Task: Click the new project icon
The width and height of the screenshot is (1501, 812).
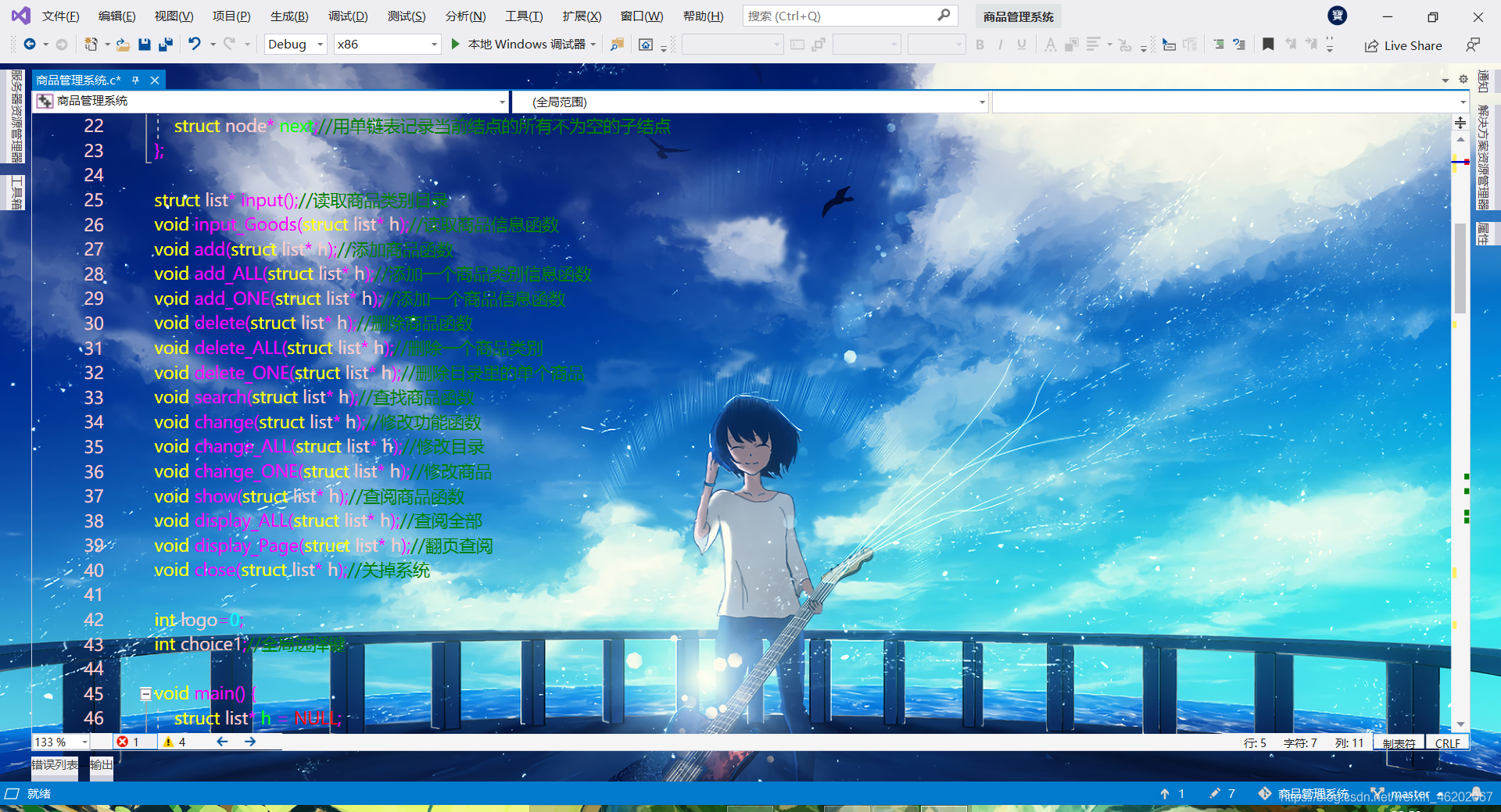Action: pyautogui.click(x=91, y=45)
